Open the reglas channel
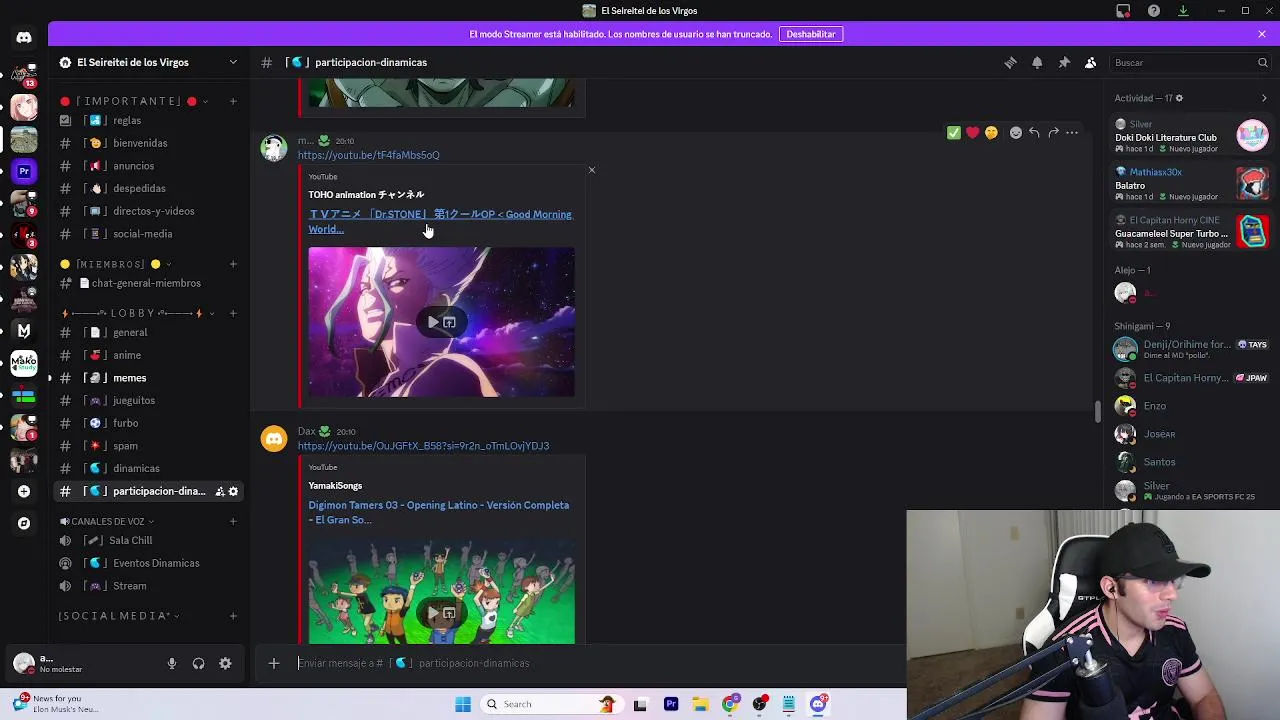1280x720 pixels. (x=148, y=120)
